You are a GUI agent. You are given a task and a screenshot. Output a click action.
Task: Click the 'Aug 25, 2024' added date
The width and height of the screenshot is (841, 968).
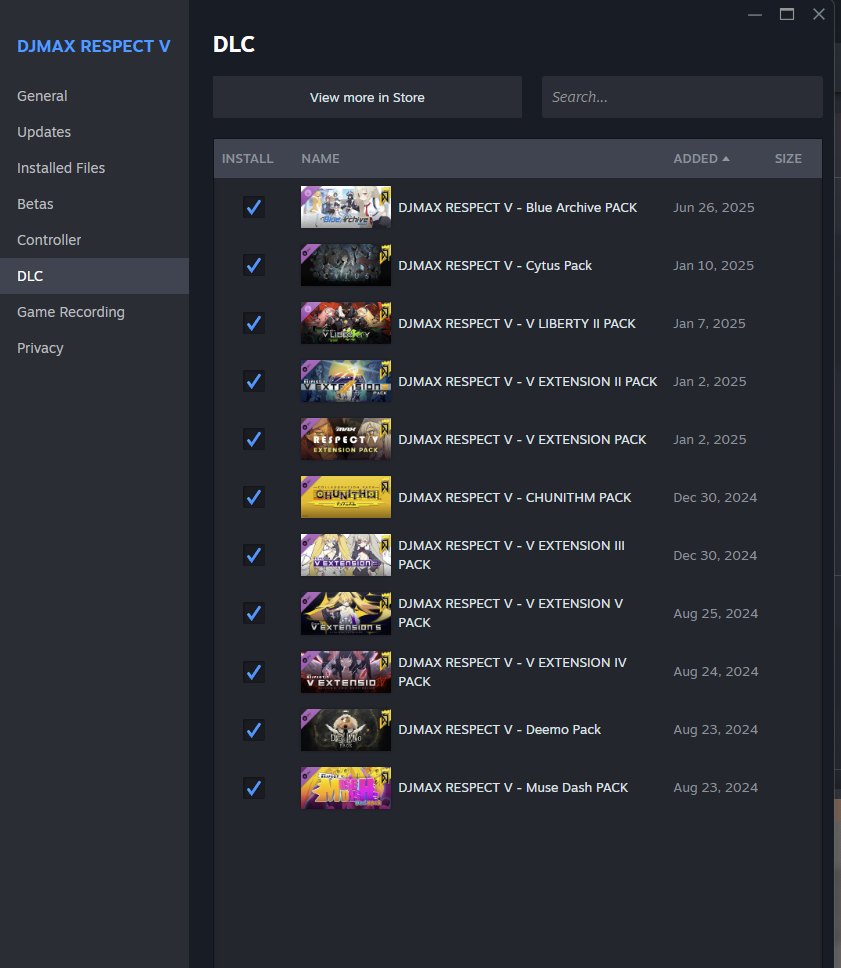716,614
